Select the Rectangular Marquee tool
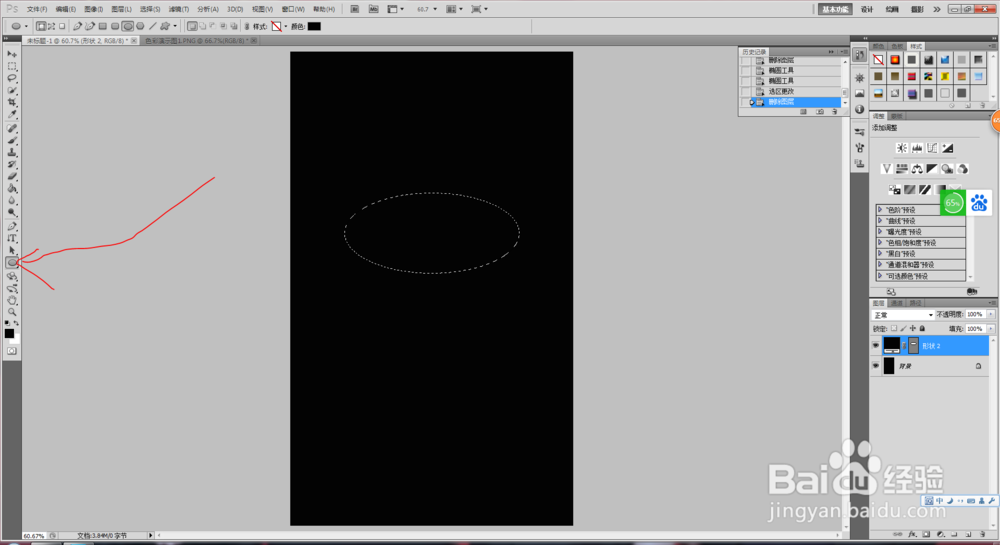 pos(11,66)
